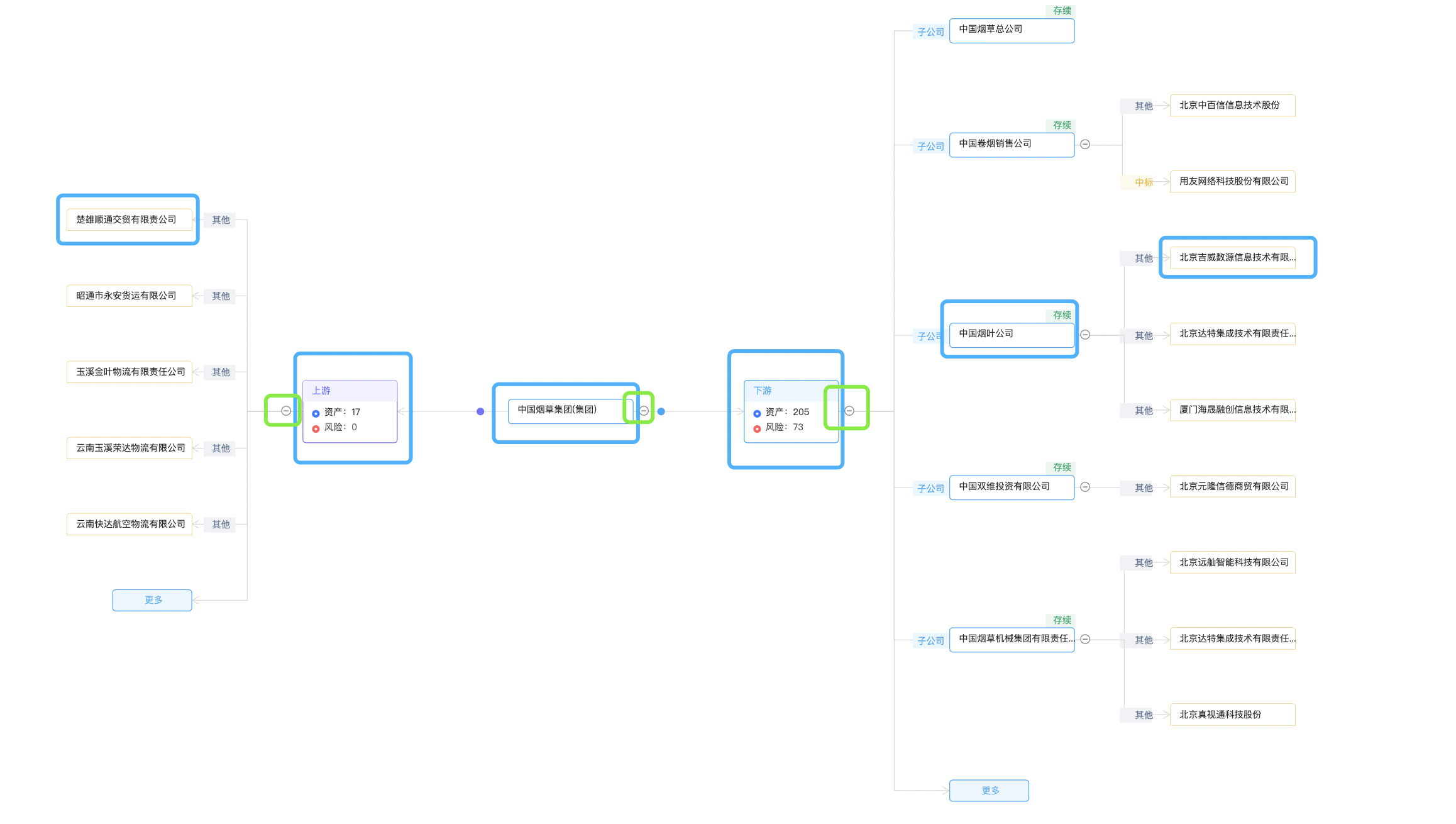The height and width of the screenshot is (824, 1456).
Task: Open the 上游 summary card
Action: pyautogui.click(x=350, y=411)
